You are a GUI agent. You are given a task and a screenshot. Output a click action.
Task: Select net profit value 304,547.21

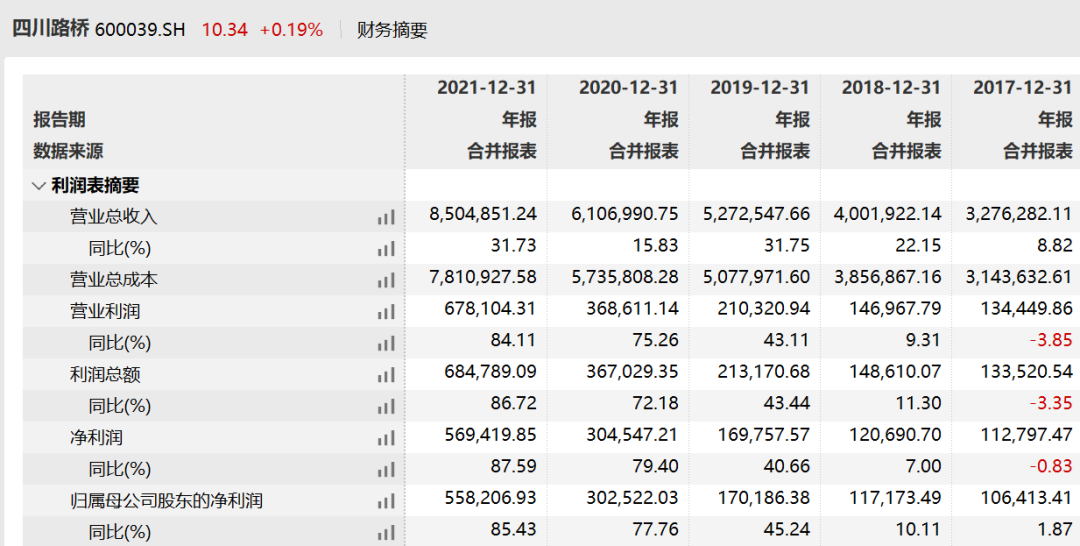tap(632, 435)
